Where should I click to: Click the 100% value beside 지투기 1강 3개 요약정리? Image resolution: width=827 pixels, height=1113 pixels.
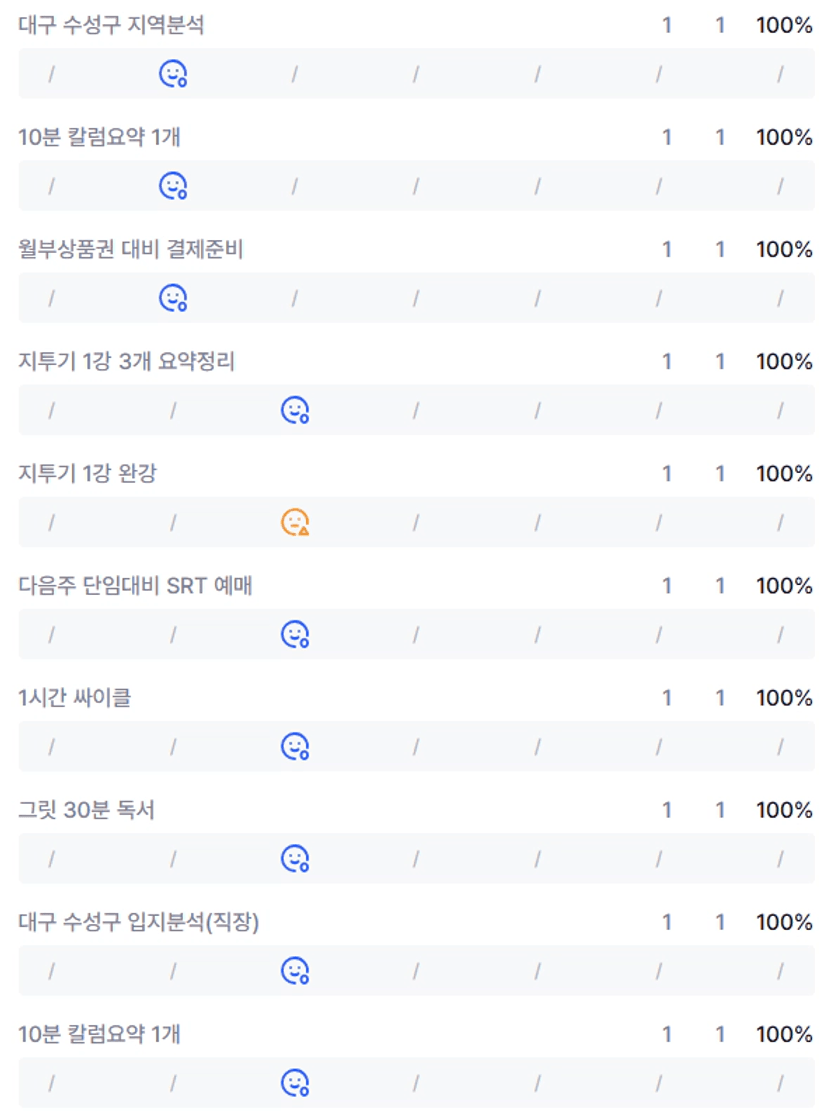click(x=784, y=362)
